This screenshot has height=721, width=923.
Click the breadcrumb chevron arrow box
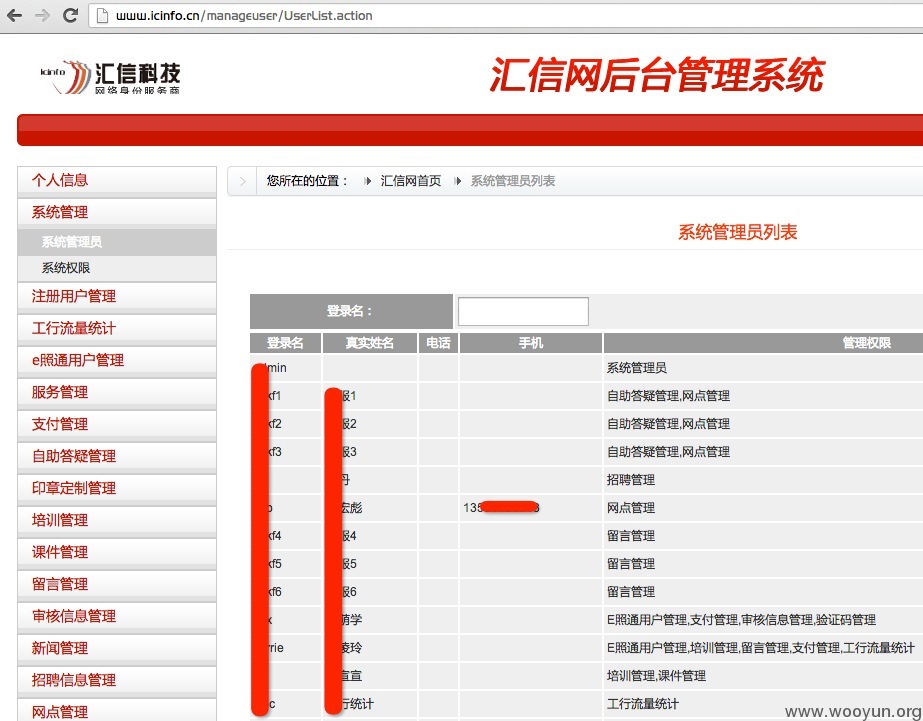tap(242, 181)
